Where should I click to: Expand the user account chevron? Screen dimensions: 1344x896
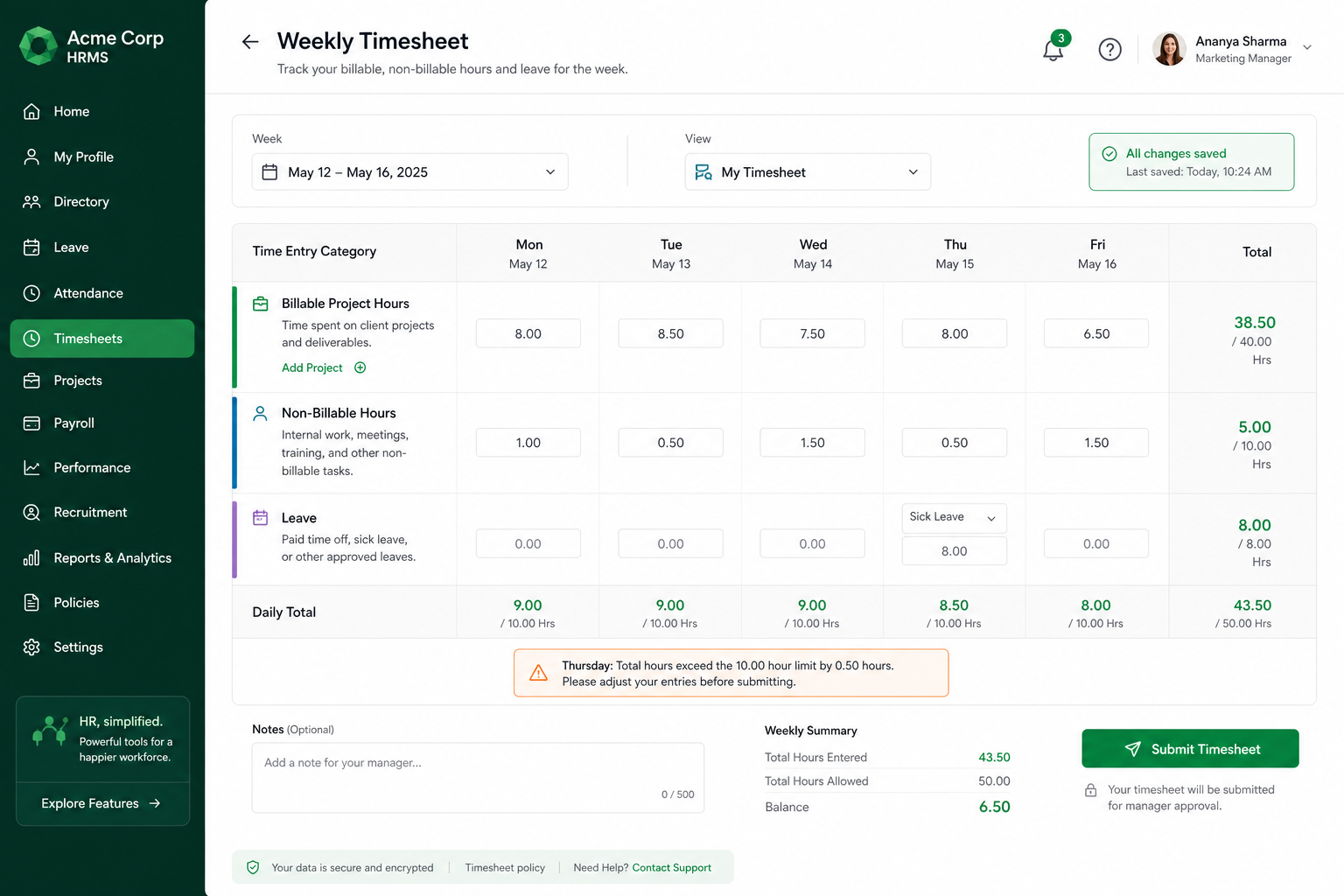tap(1307, 47)
